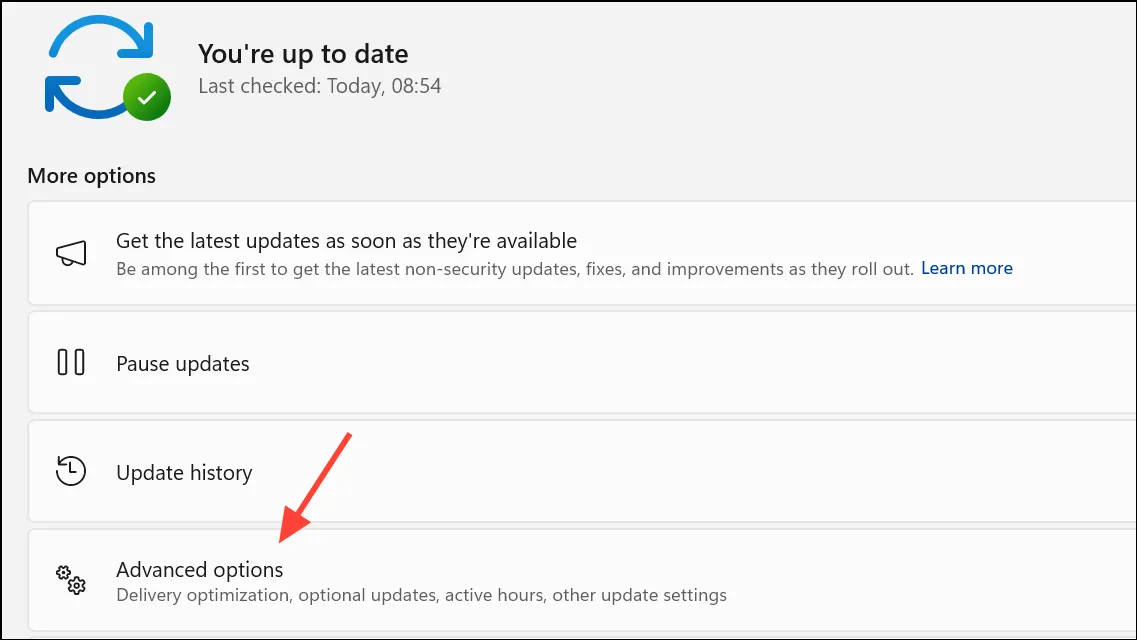Click the Delivery optimization description under Advanced options
1137x640 pixels.
(421, 595)
